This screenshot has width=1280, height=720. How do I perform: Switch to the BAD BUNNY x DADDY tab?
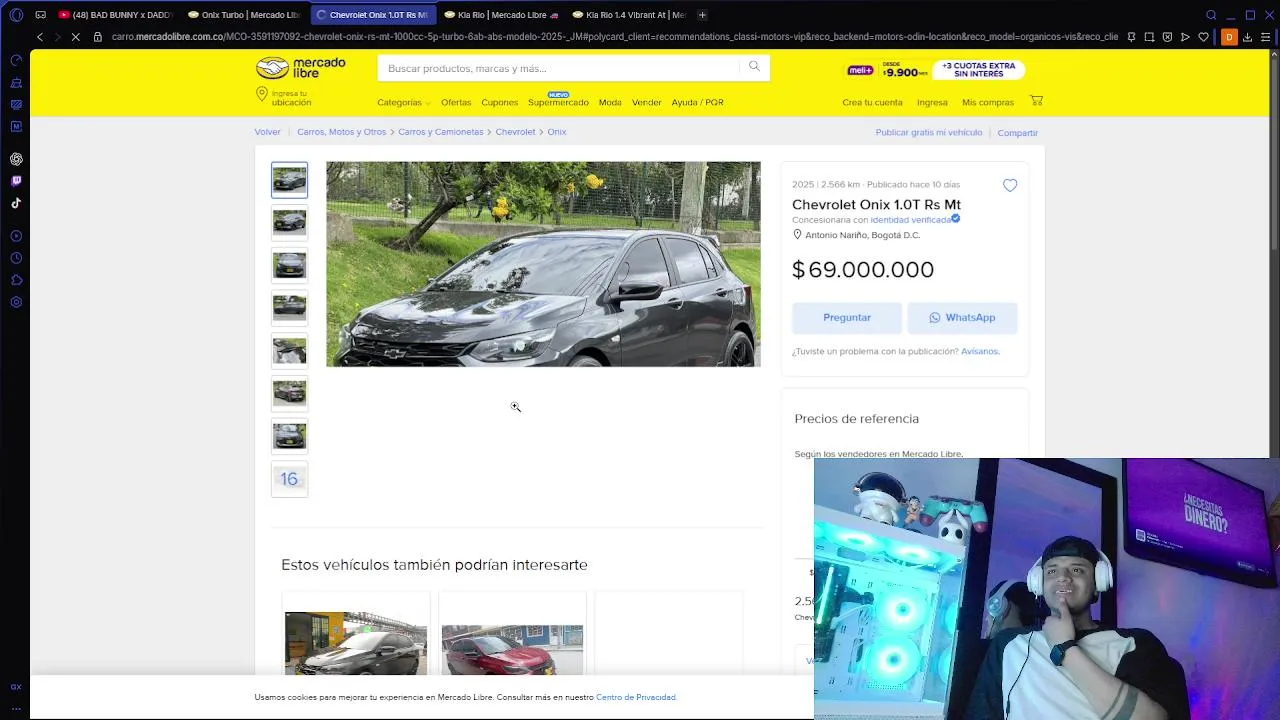pyautogui.click(x=115, y=15)
